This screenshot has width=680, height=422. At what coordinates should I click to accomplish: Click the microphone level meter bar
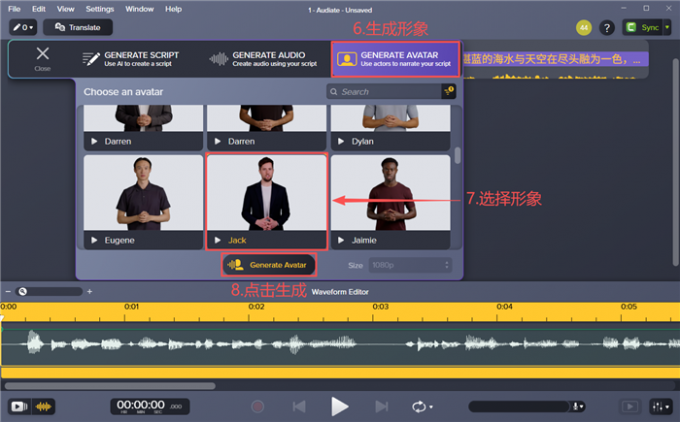(519, 406)
